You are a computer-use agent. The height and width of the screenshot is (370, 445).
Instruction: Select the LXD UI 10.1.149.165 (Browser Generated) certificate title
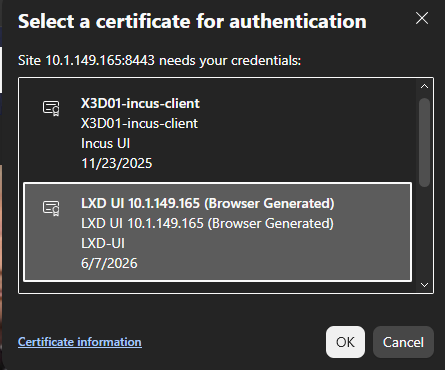pos(208,203)
